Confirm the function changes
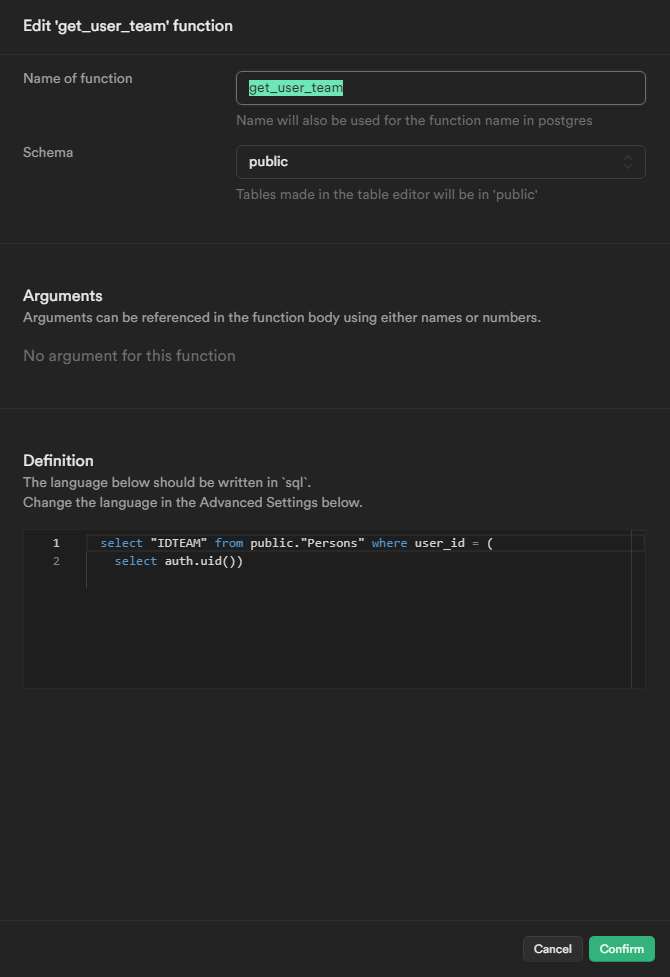Screen dimensions: 670x977 (621, 949)
